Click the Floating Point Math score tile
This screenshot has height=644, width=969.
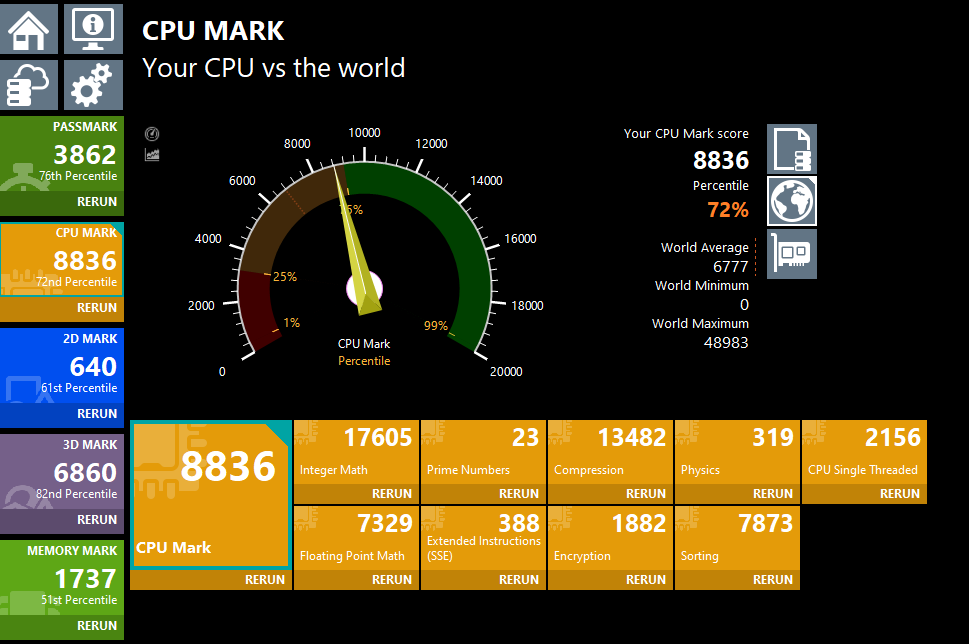[x=356, y=538]
